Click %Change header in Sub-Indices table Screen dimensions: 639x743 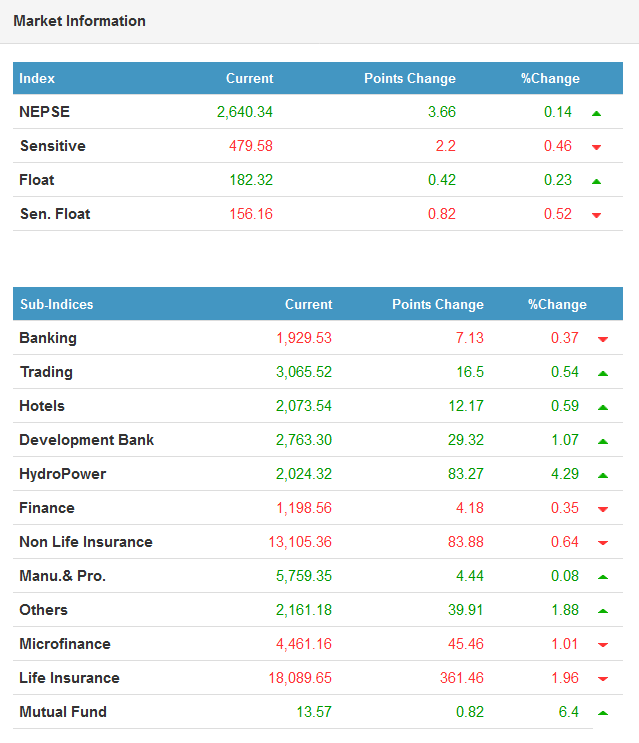[x=557, y=304]
